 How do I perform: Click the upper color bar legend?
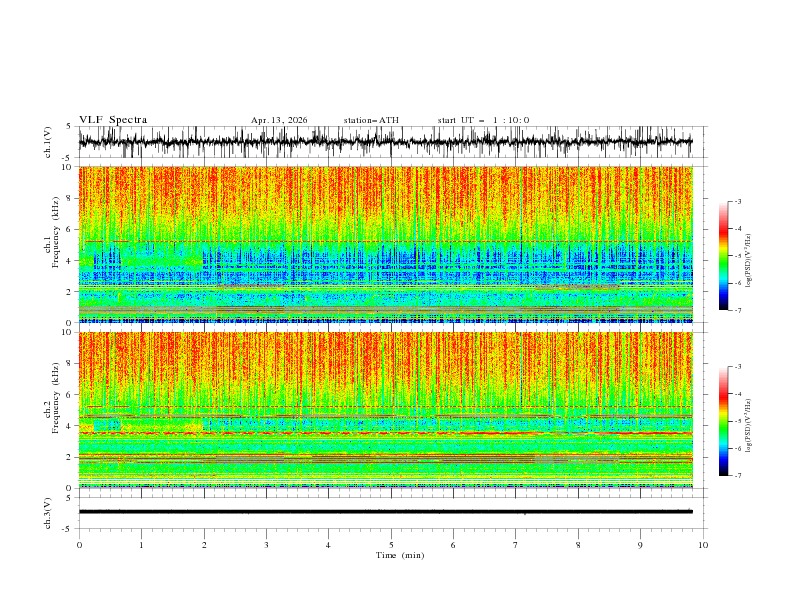[724, 256]
